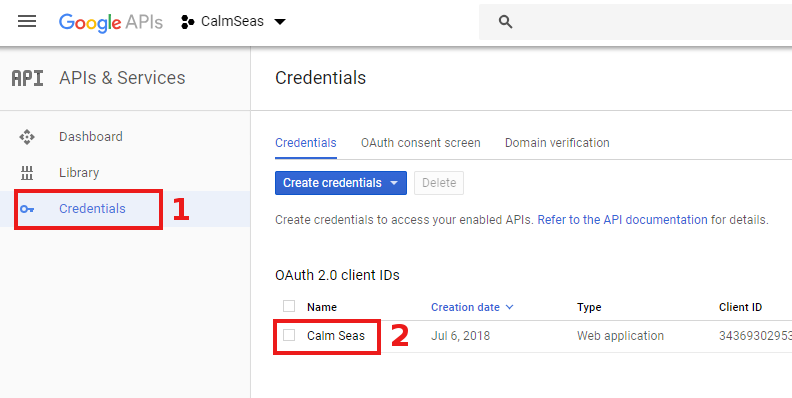The height and width of the screenshot is (398, 792).
Task: Click the search magnifier icon
Action: click(x=505, y=22)
